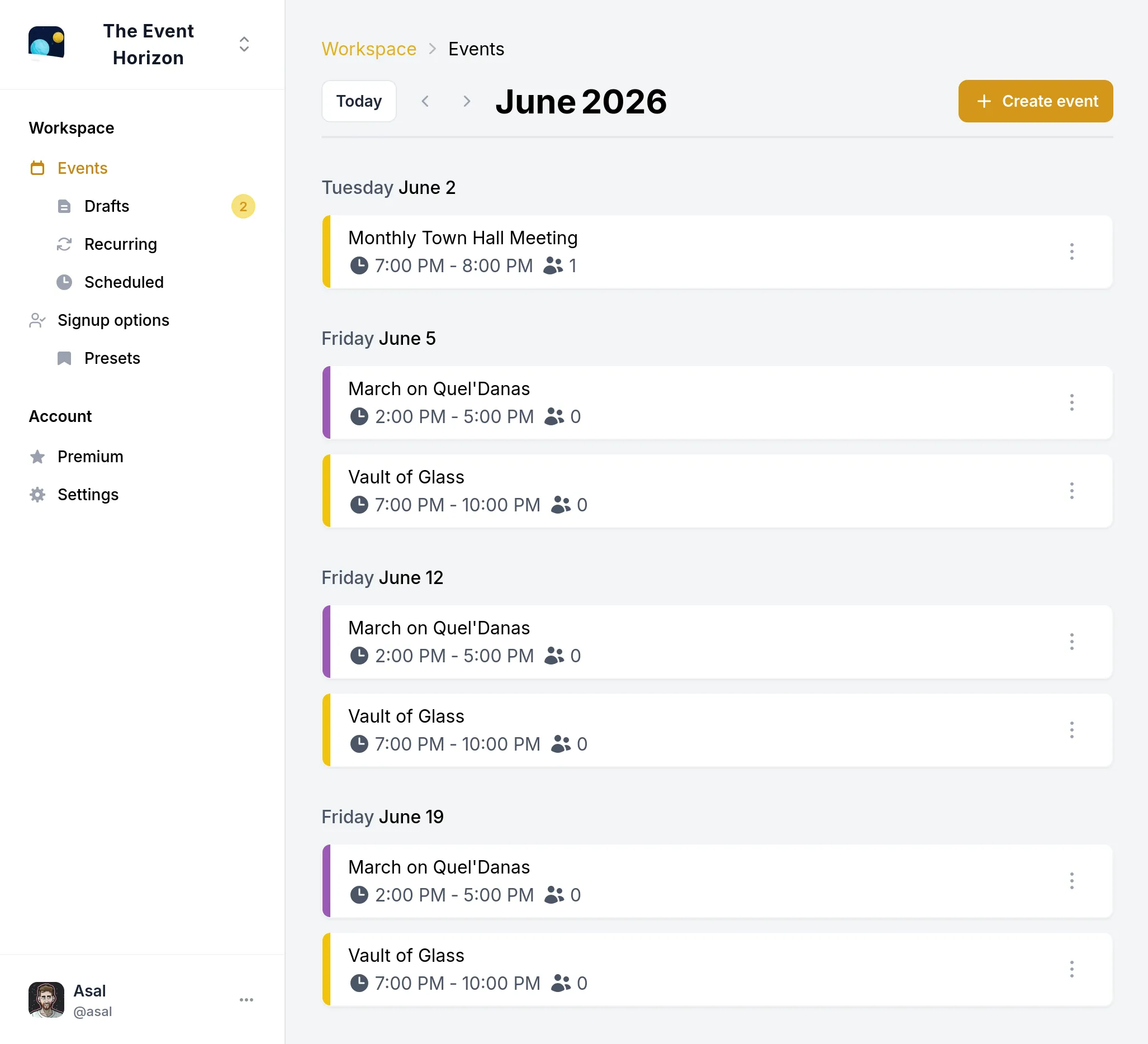Open options menu for June 5 March on Quel'Danas
The height and width of the screenshot is (1044, 1148).
1071,402
